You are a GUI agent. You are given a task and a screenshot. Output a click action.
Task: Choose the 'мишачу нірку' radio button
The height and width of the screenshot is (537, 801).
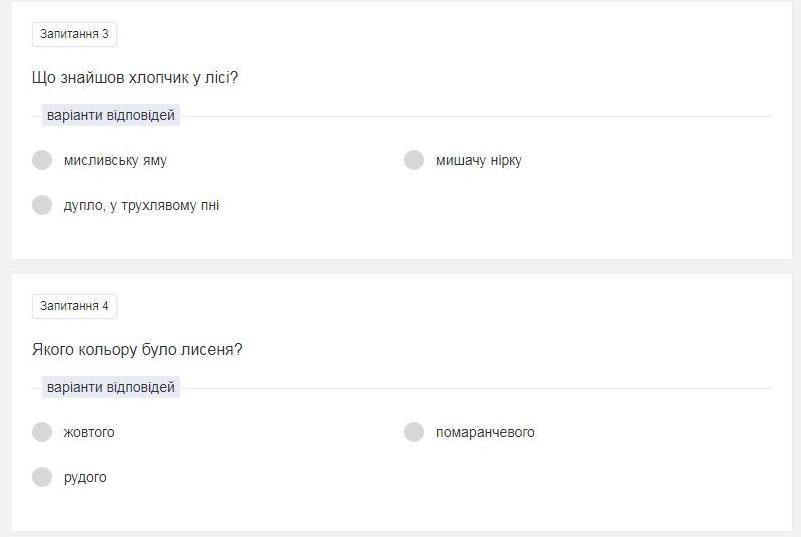(x=414, y=160)
